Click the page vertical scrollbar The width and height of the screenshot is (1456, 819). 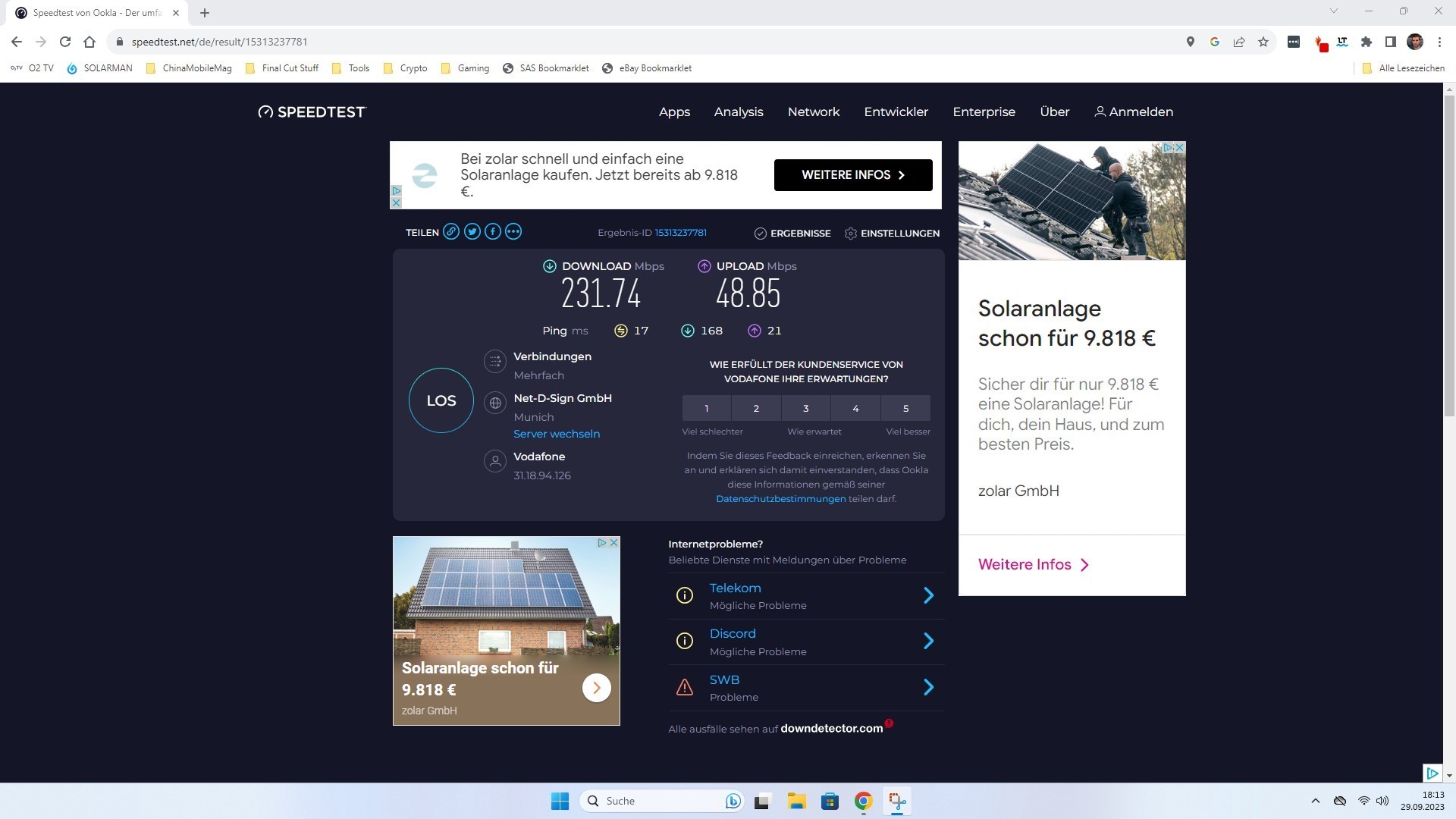pos(1449,255)
